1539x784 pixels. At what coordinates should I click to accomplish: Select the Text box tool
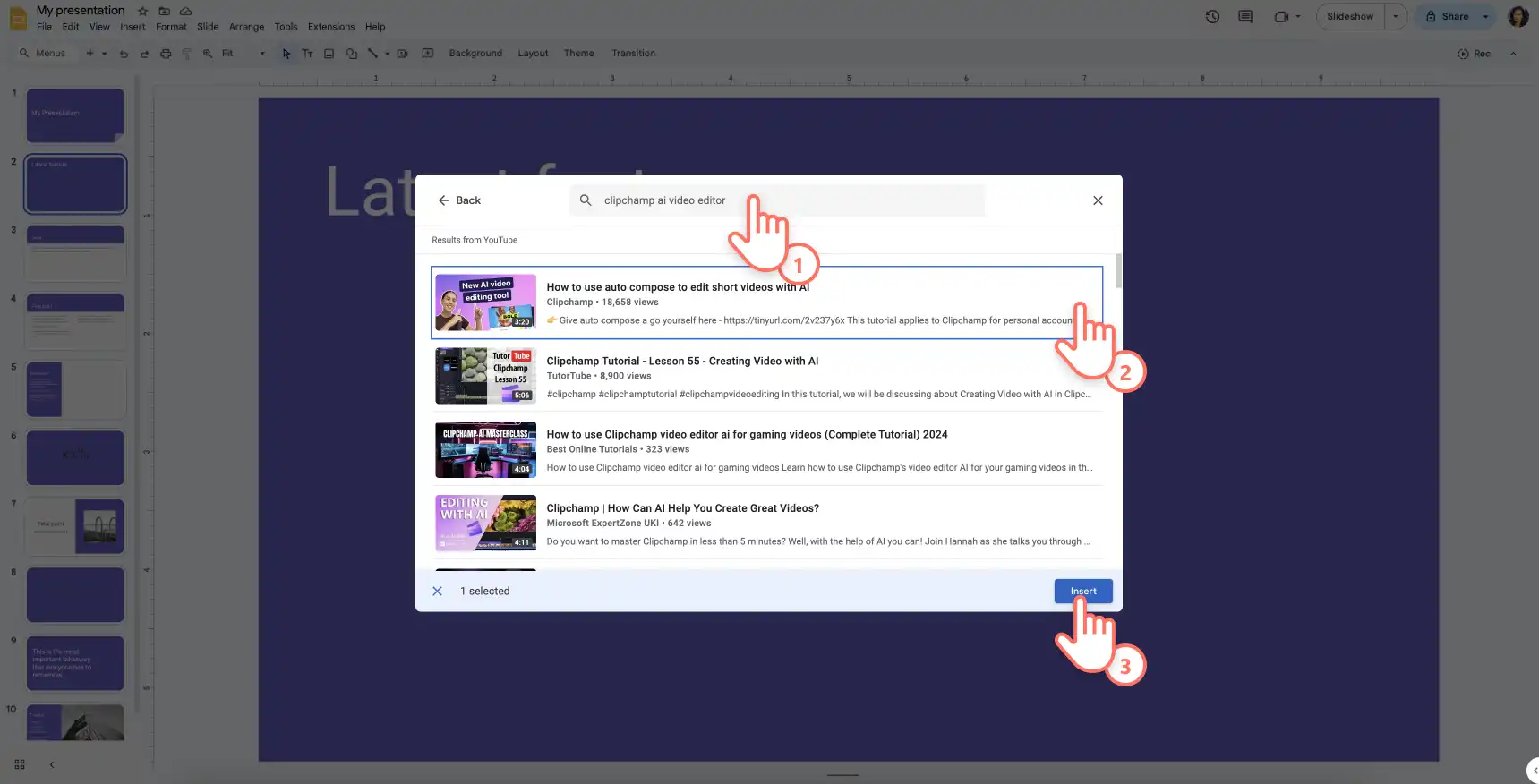click(307, 54)
